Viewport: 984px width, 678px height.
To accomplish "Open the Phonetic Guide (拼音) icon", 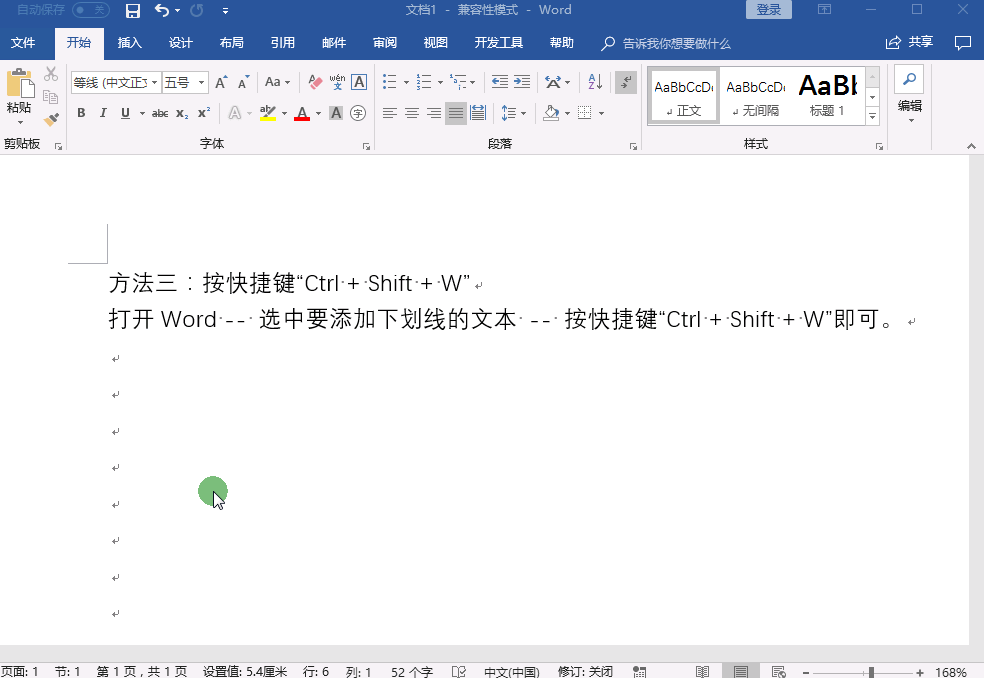I will (x=337, y=82).
